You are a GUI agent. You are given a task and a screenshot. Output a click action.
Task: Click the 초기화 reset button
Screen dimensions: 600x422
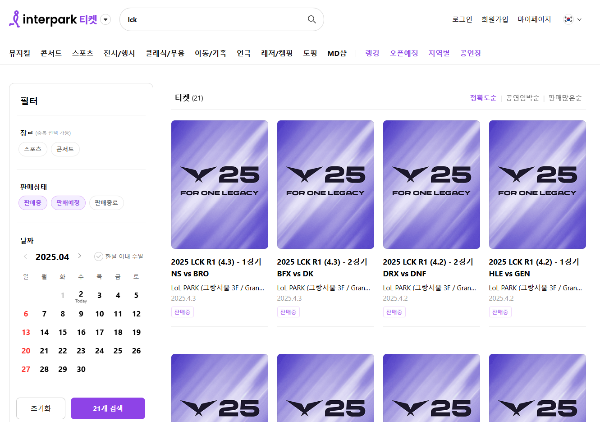(41, 408)
